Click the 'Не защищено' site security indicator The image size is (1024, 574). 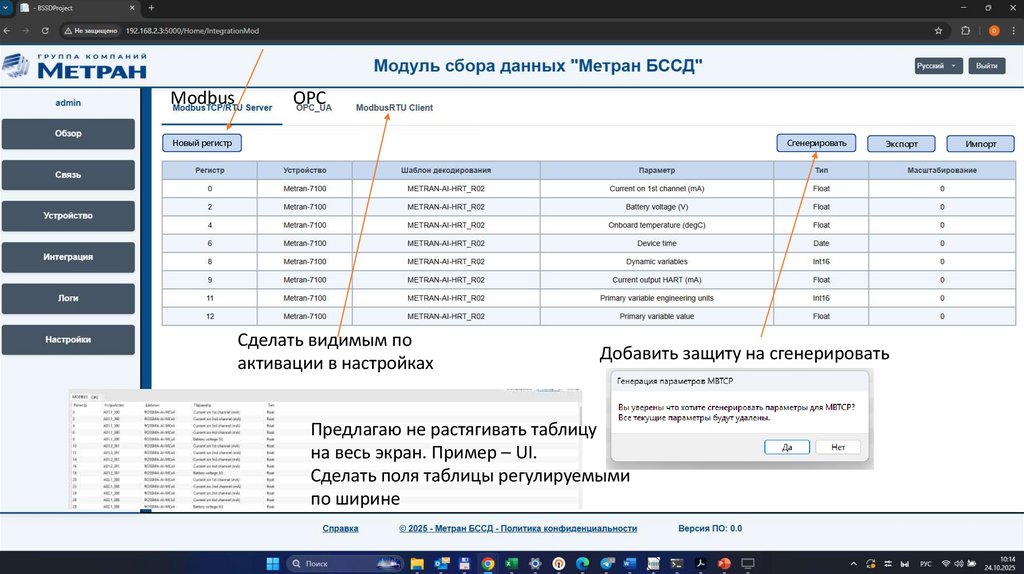pos(90,31)
